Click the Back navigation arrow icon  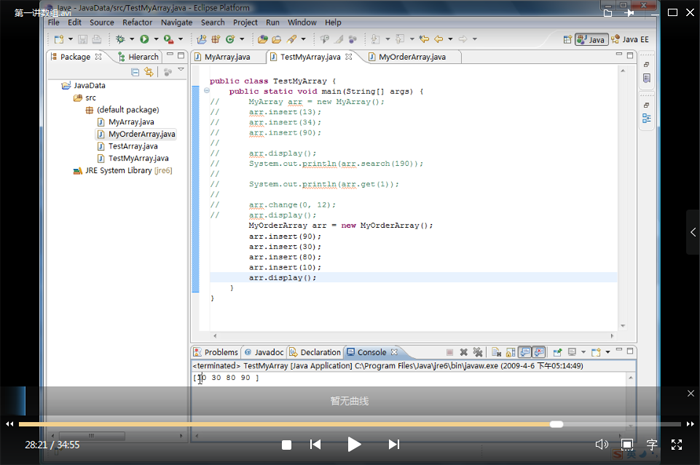click(439, 39)
